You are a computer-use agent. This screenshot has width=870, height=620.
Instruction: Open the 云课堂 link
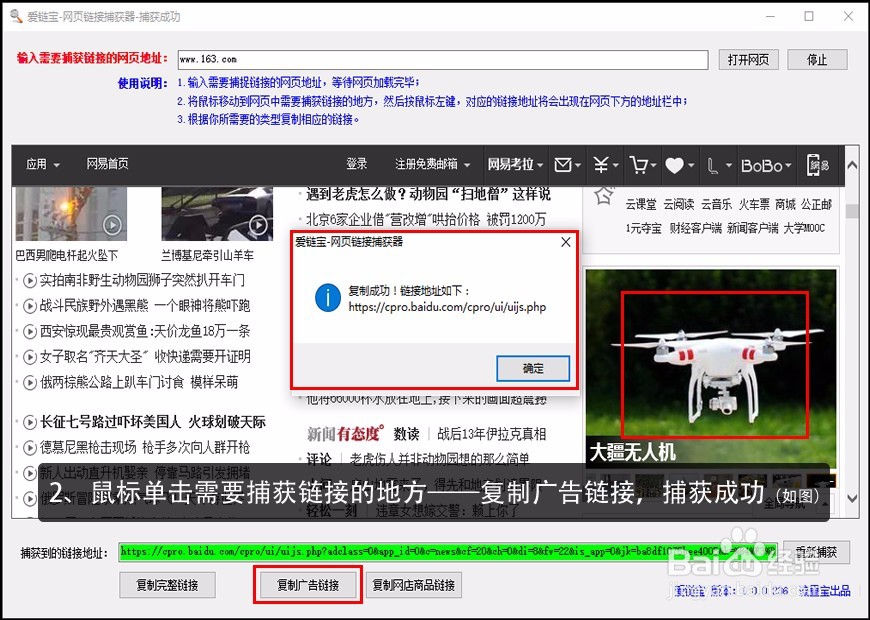tap(641, 204)
